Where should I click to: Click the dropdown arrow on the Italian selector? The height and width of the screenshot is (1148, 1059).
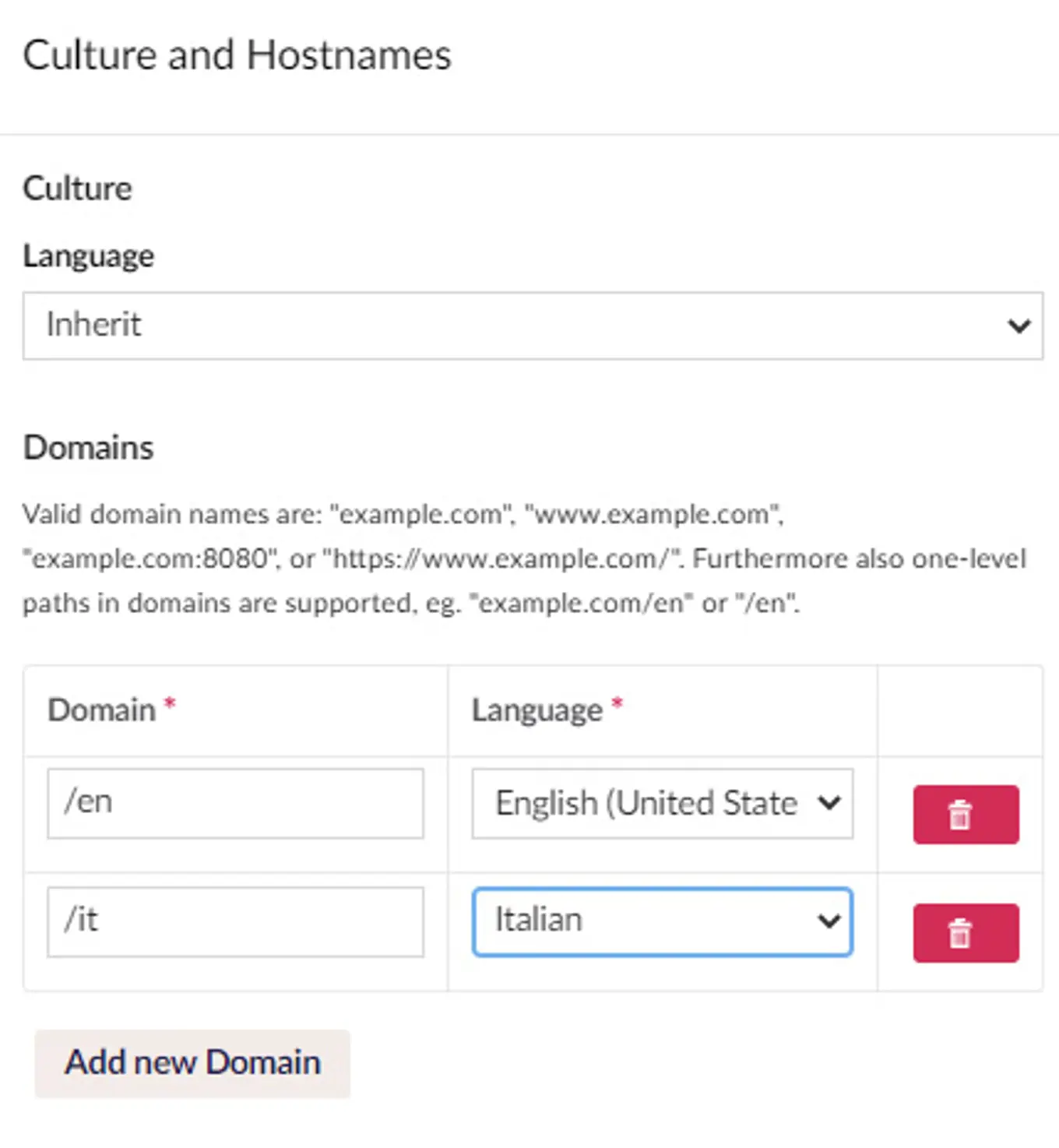[828, 921]
